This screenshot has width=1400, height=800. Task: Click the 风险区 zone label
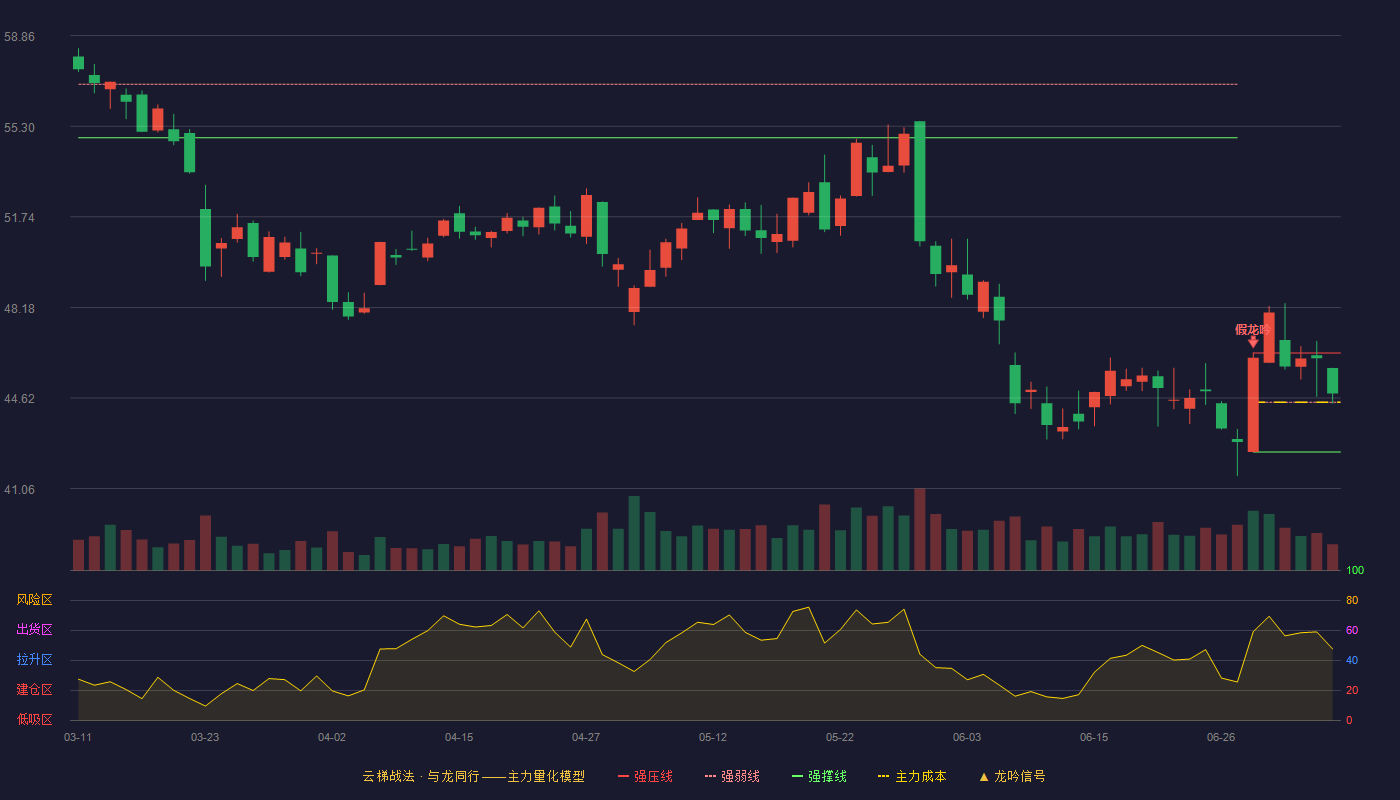tap(34, 600)
